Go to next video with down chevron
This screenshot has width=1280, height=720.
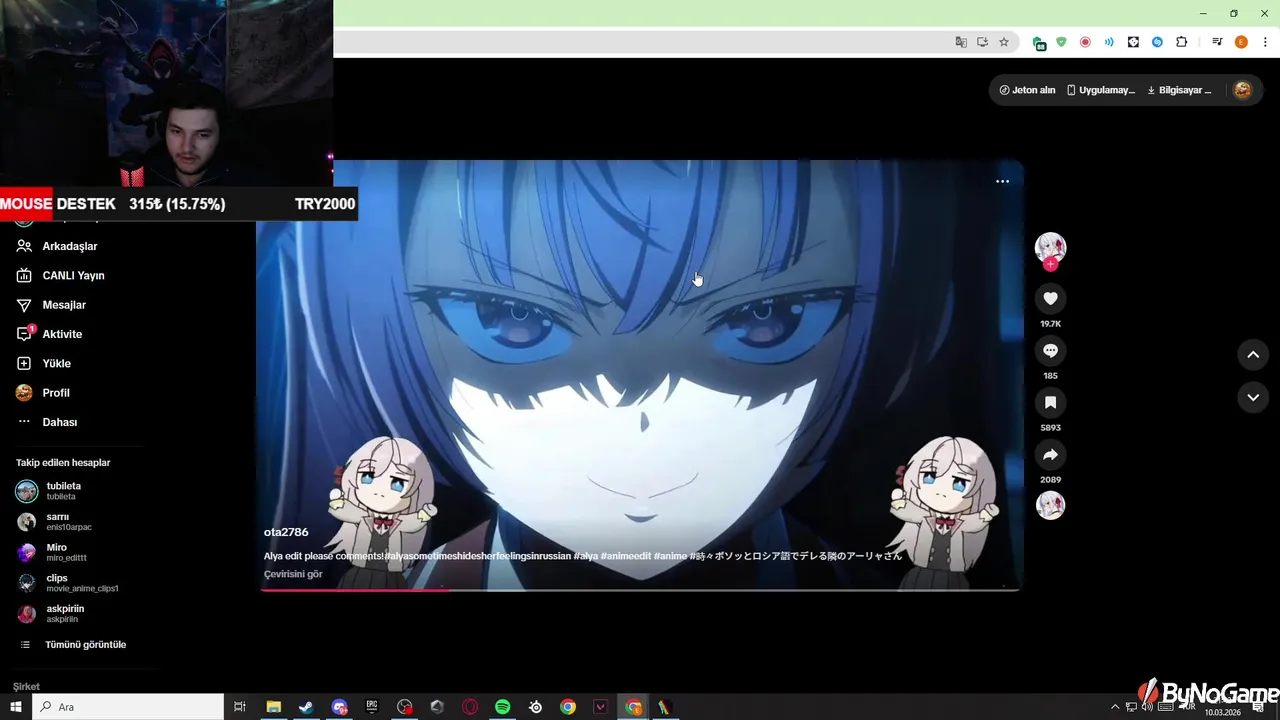(1253, 398)
